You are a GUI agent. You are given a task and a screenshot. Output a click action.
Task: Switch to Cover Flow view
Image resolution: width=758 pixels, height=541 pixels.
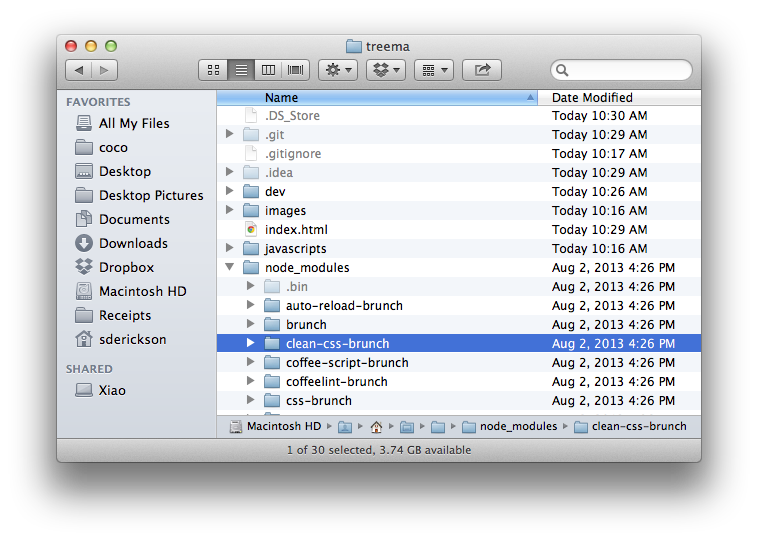tap(296, 70)
